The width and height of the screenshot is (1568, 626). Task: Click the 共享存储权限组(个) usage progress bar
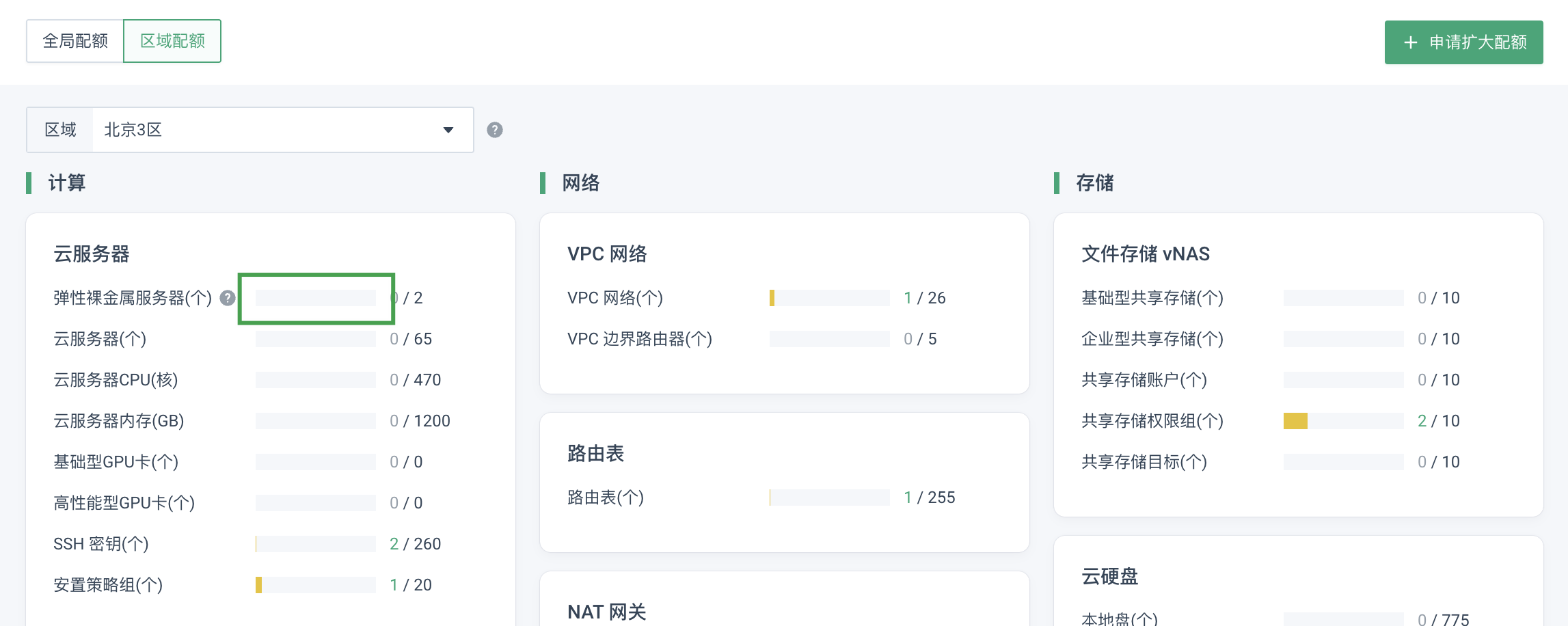pyautogui.click(x=1344, y=421)
